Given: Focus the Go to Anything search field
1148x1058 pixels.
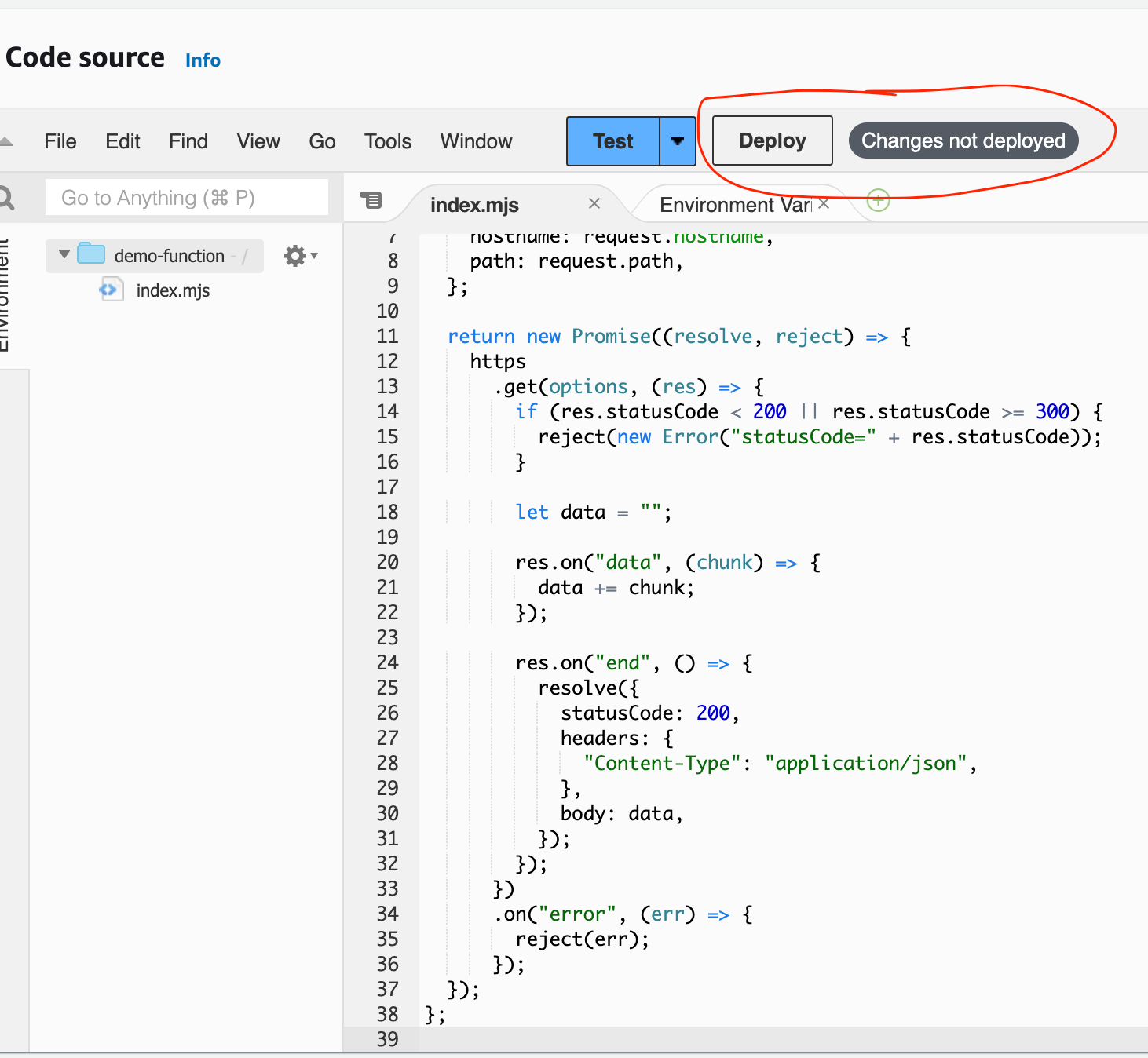Looking at the screenshot, I should (187, 198).
